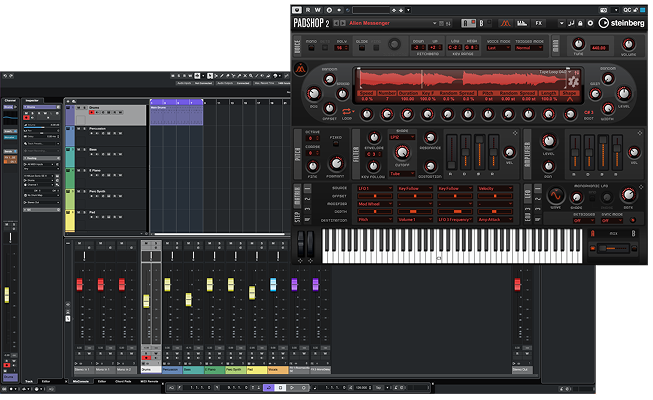Viewport: 653px width, 400px height.
Task: Click the stop button in transport bar
Action: coord(281,388)
